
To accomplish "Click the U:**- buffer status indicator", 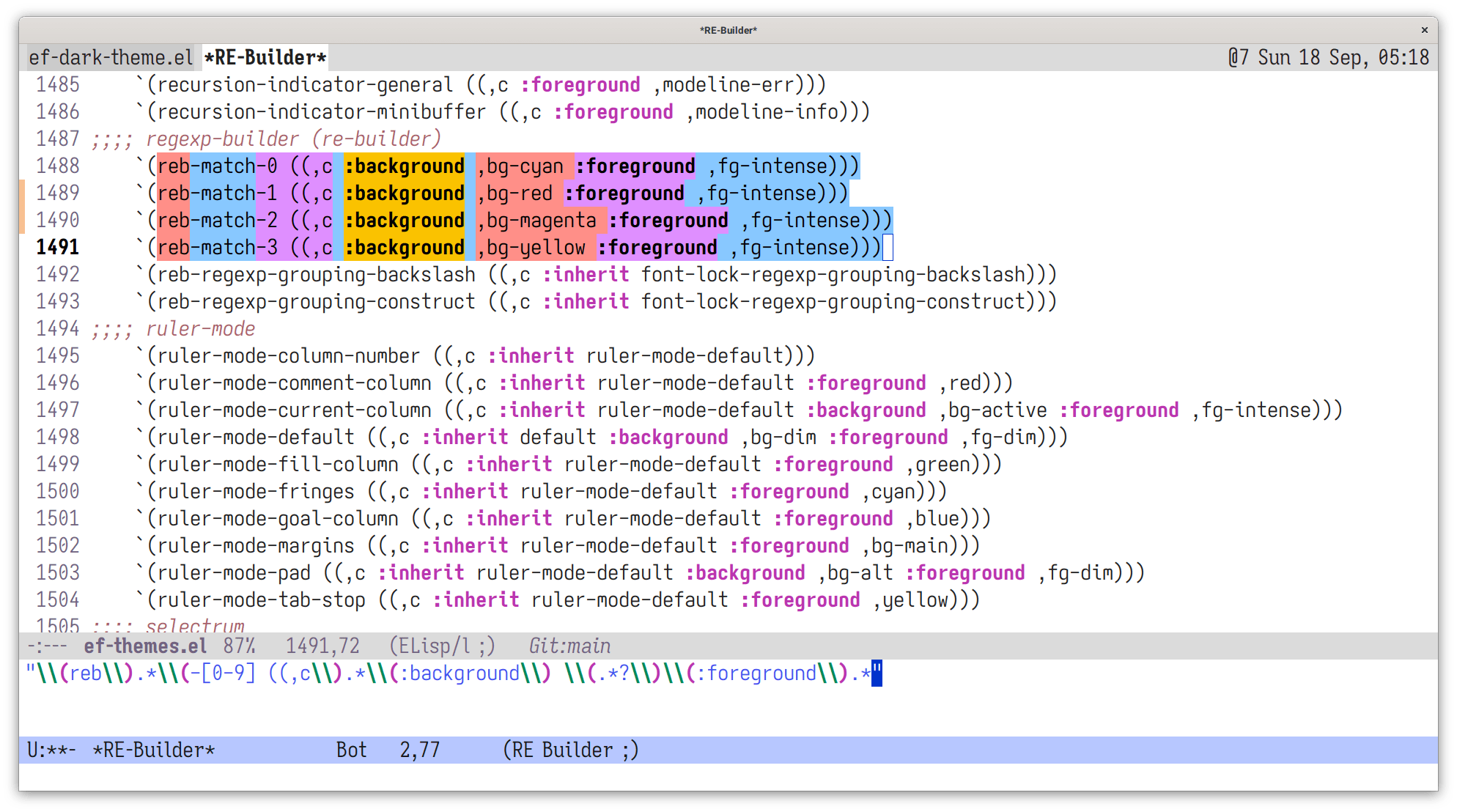I will click(51, 750).
